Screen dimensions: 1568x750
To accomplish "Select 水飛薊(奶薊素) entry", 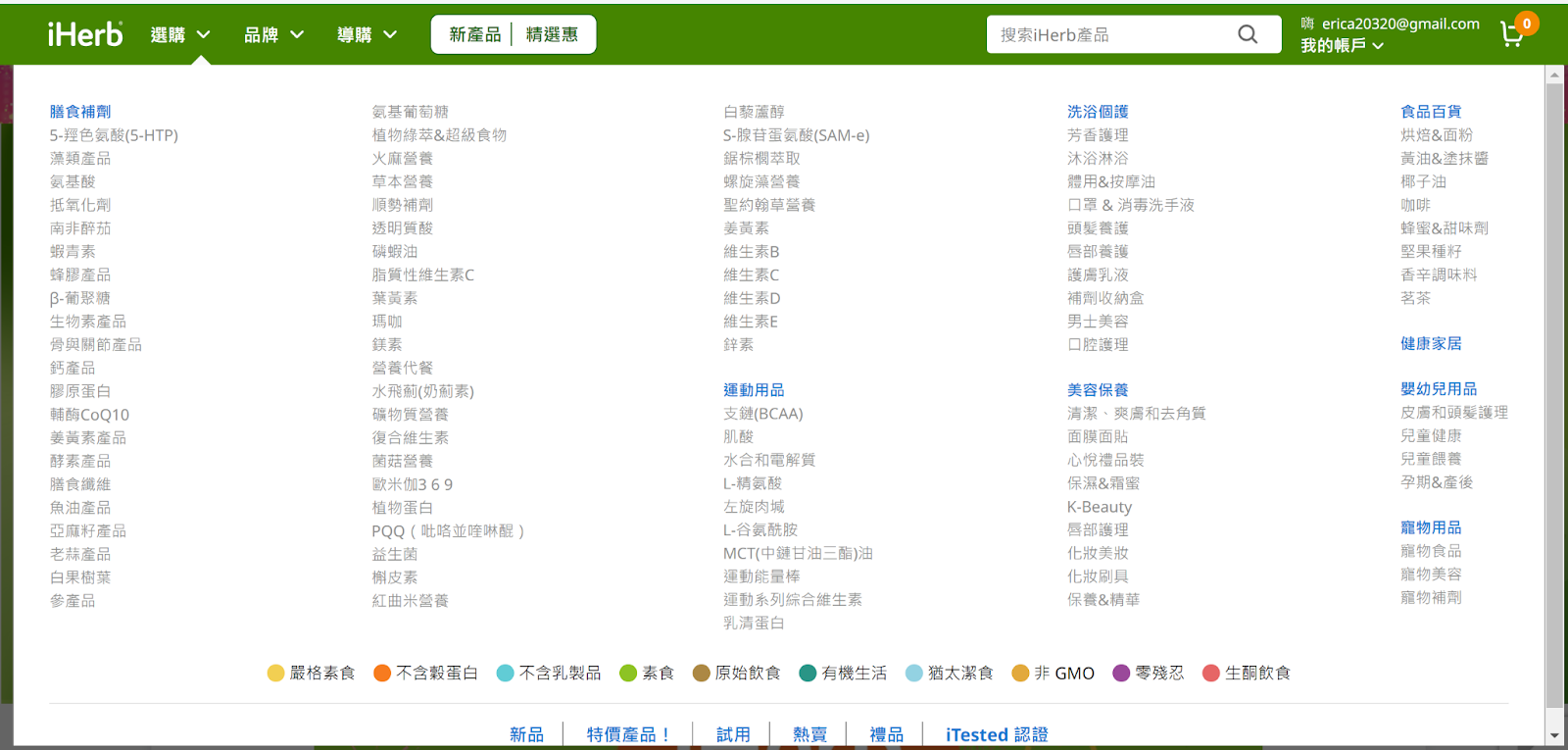I will coord(422,391).
